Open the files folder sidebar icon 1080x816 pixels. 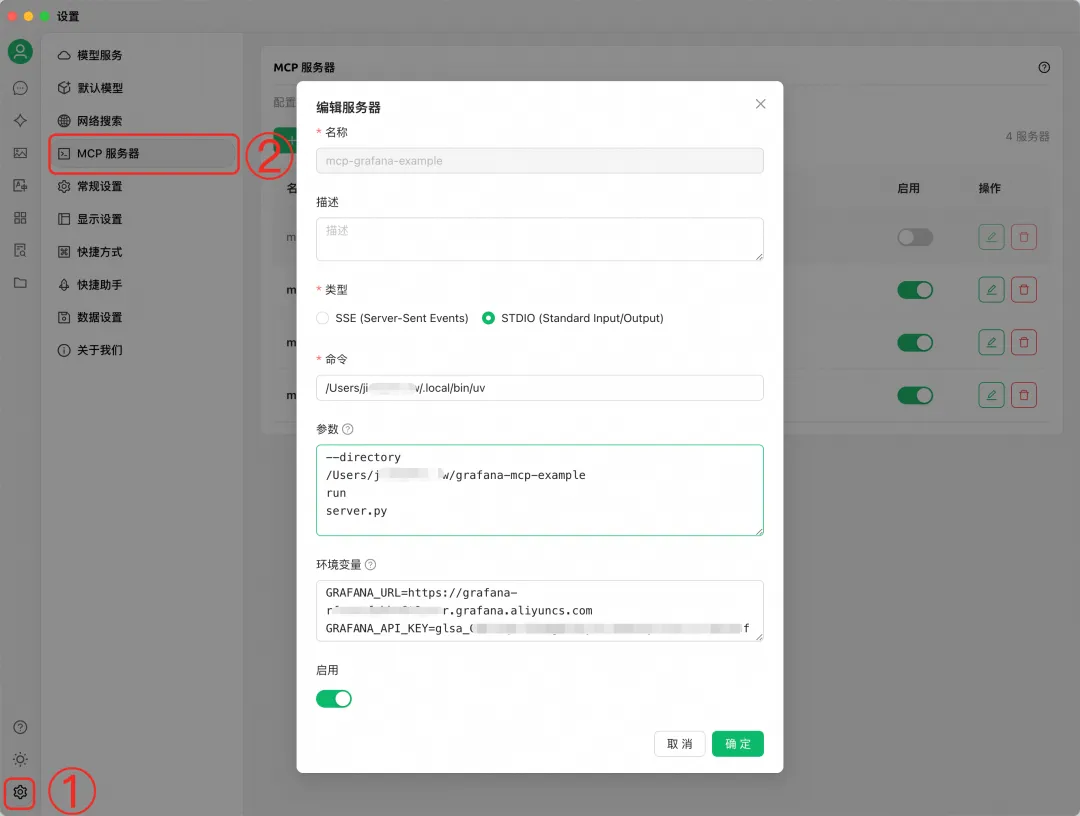click(x=20, y=282)
